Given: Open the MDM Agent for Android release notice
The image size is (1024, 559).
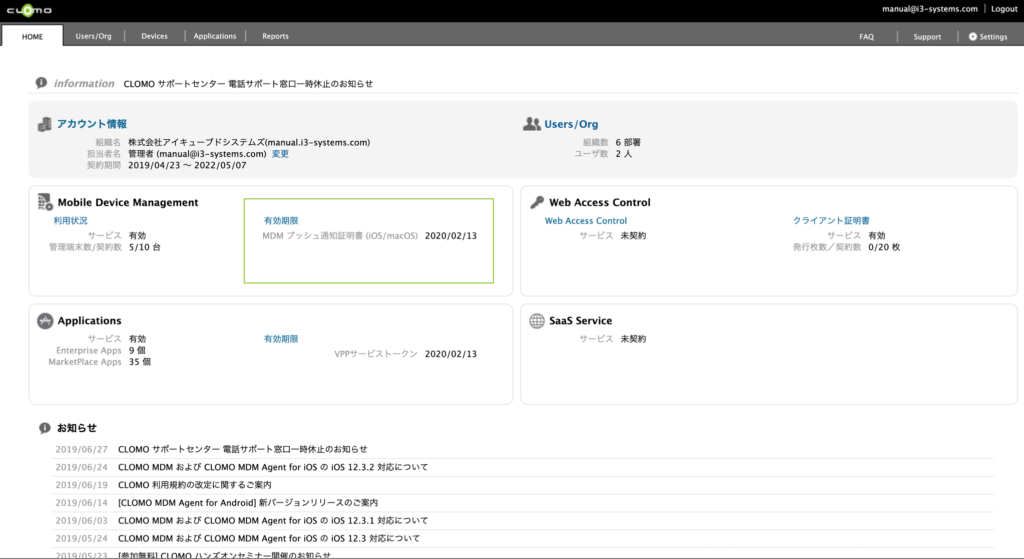Looking at the screenshot, I should click(248, 502).
